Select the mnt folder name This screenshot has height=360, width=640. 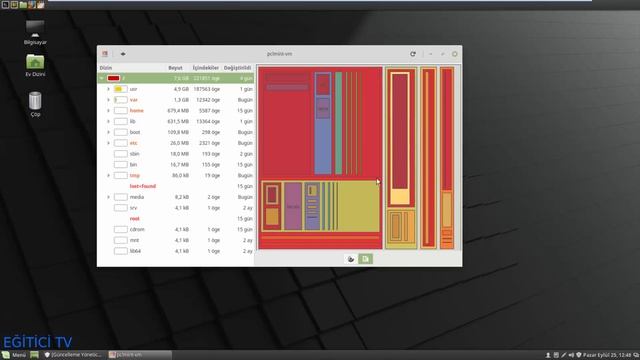(134, 240)
